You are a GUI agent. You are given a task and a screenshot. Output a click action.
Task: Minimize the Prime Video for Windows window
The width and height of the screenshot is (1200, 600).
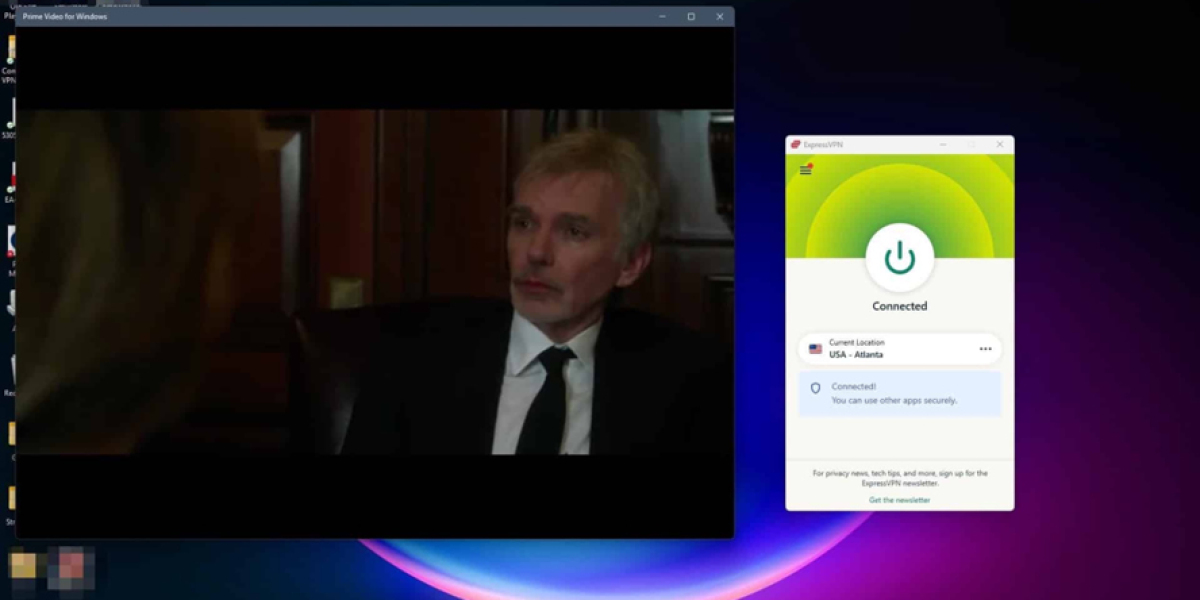point(662,17)
